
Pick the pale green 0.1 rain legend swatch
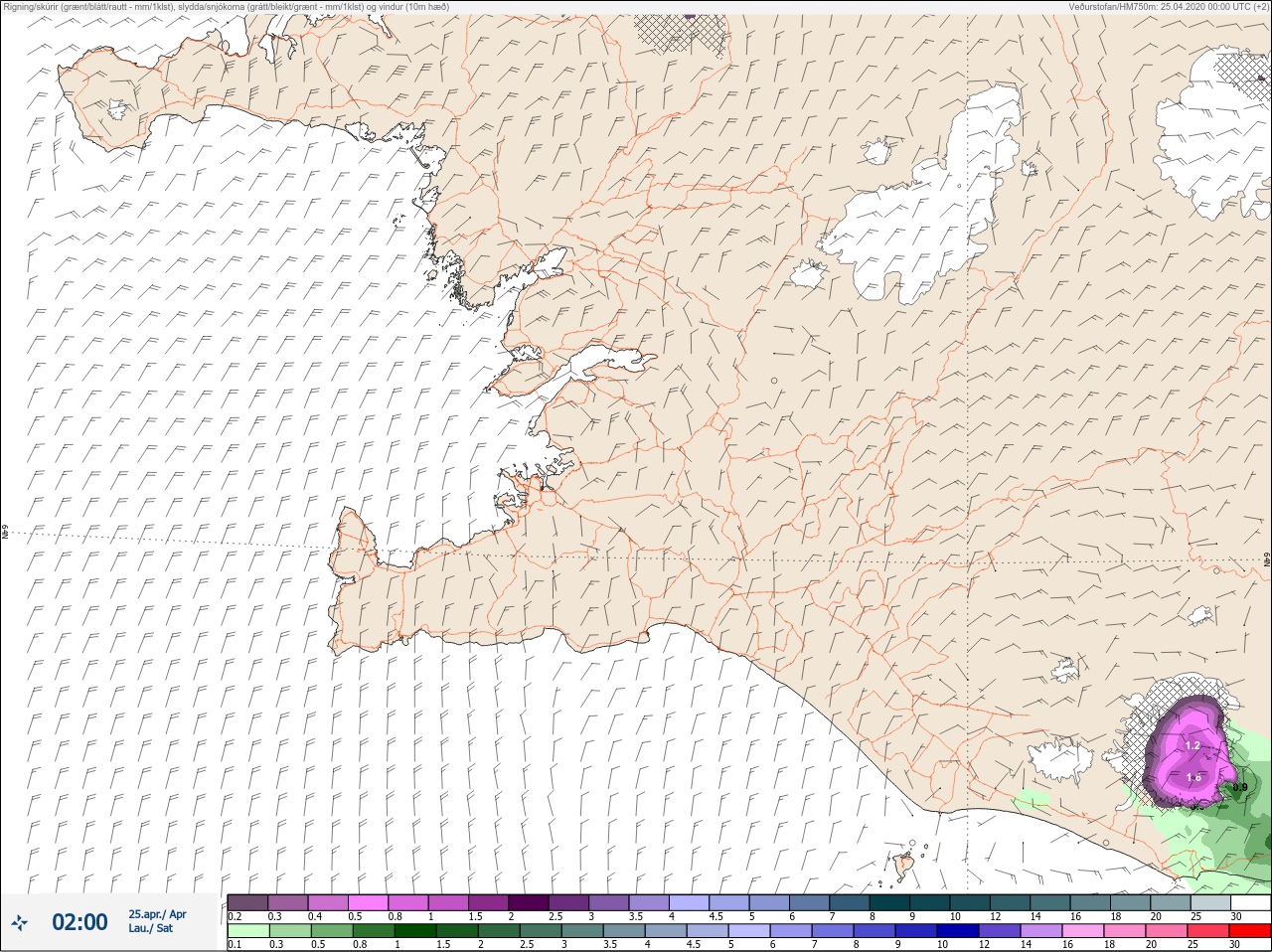[248, 930]
